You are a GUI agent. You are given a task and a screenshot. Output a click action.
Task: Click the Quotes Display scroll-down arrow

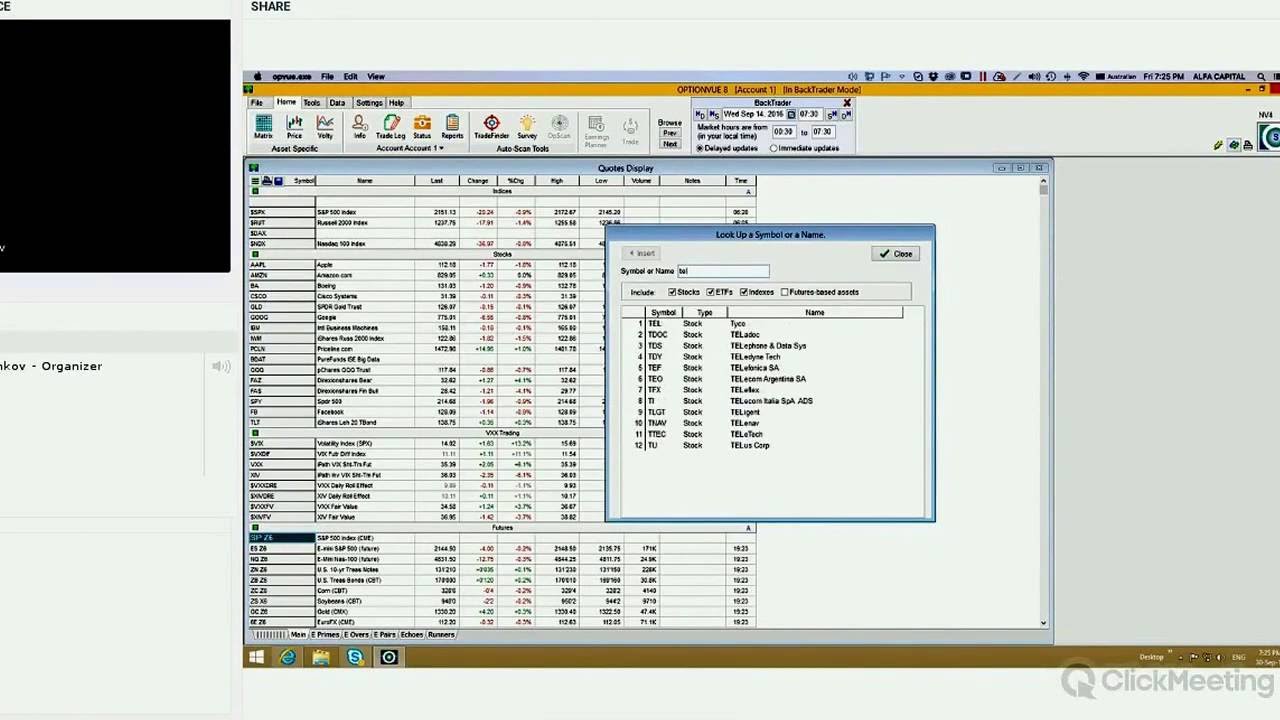click(1043, 623)
